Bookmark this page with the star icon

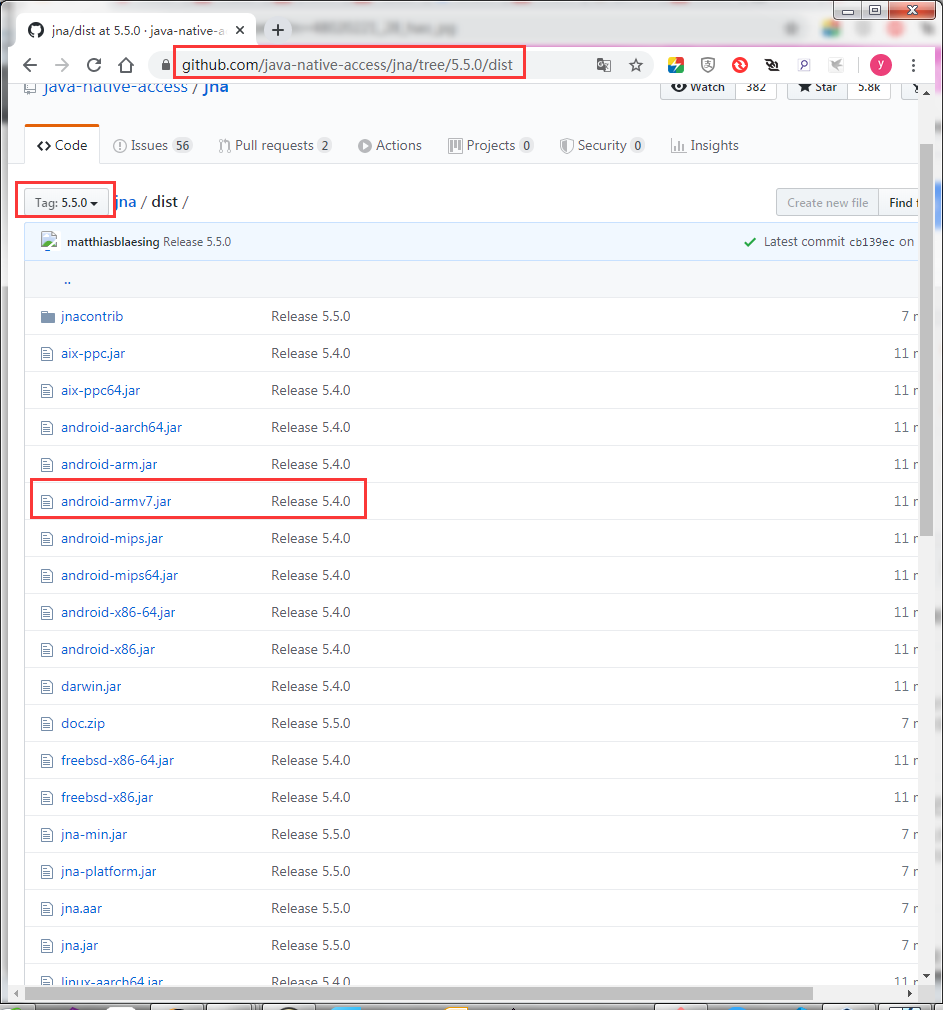pyautogui.click(x=636, y=65)
